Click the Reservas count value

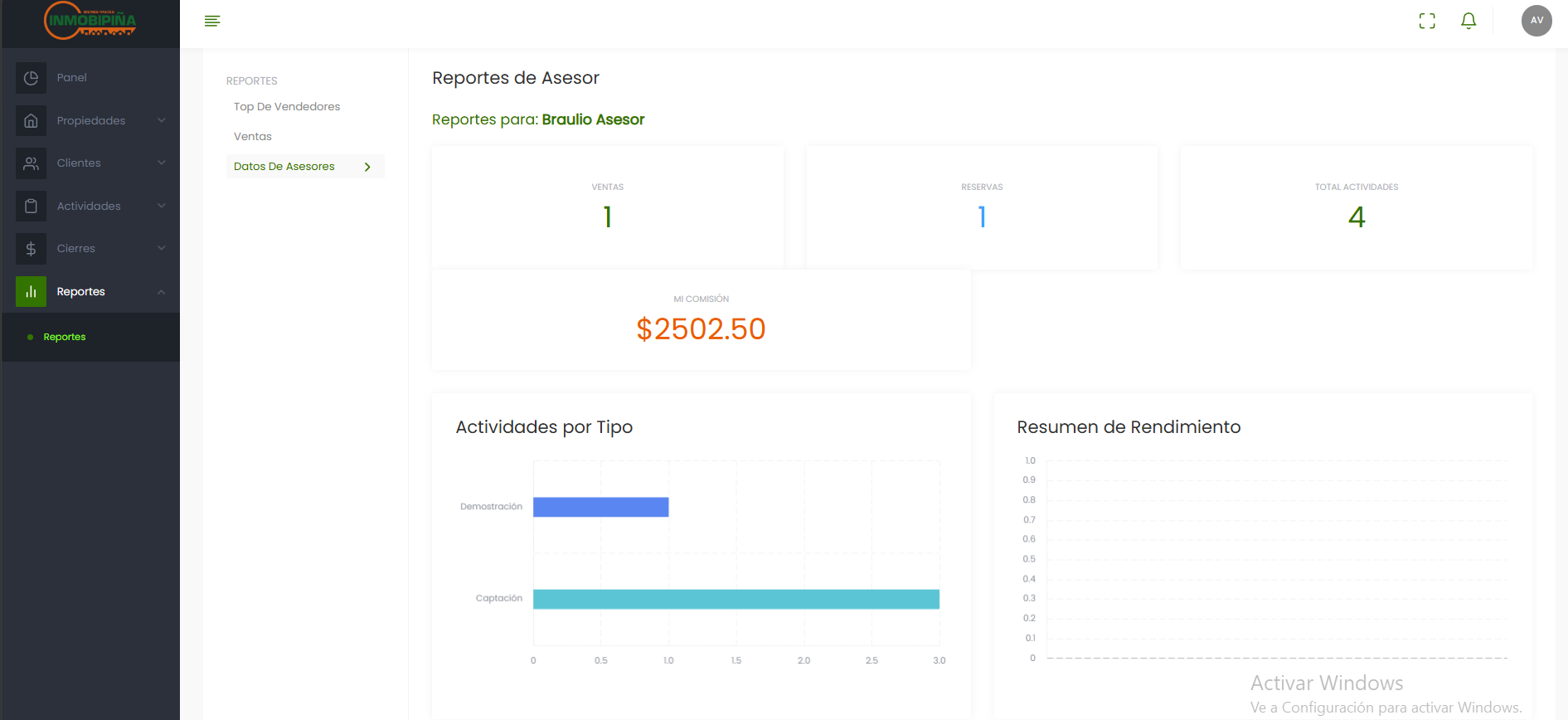click(x=982, y=217)
